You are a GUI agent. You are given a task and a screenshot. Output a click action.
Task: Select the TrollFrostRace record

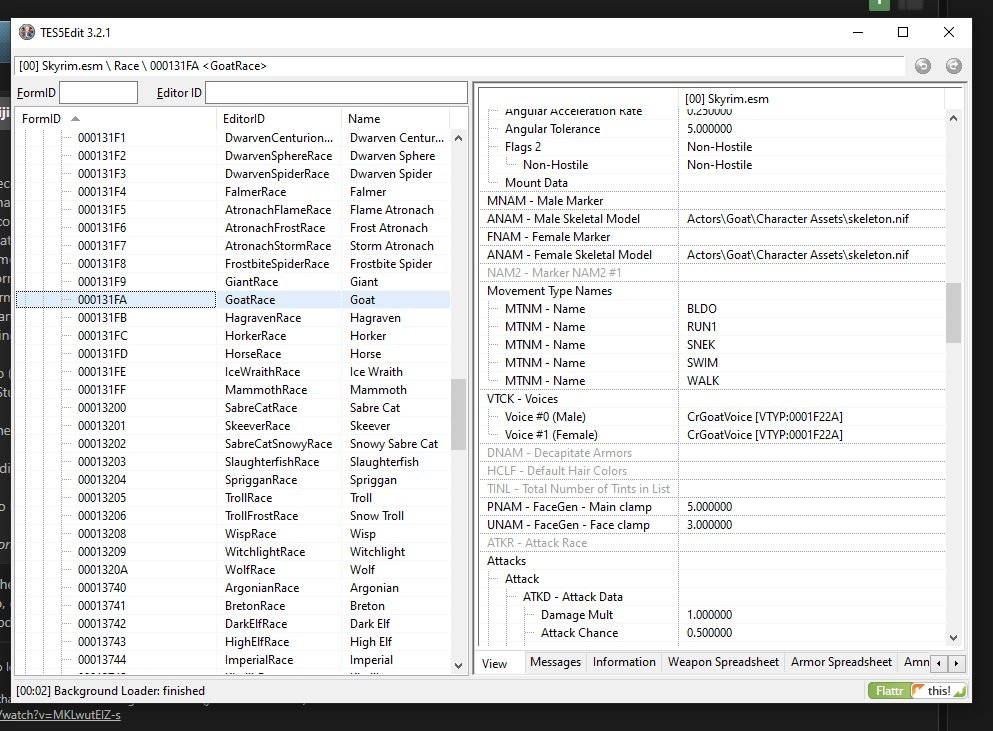[234, 516]
